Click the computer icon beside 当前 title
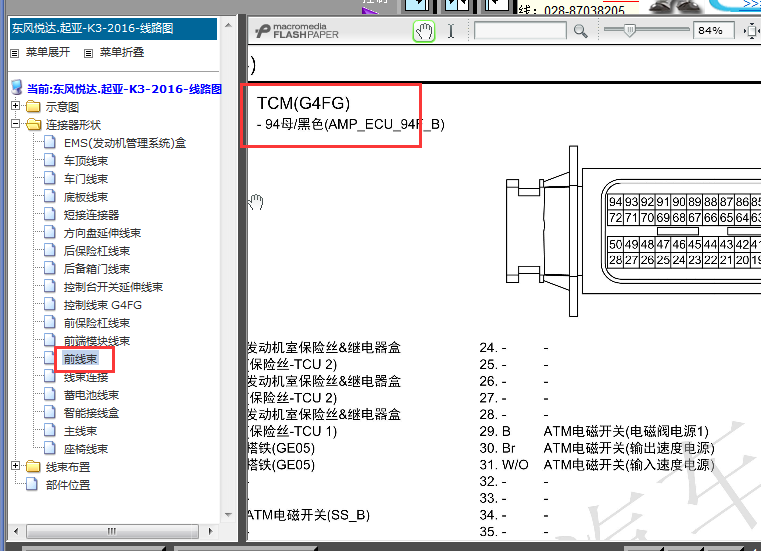This screenshot has height=551, width=761. tap(17, 87)
